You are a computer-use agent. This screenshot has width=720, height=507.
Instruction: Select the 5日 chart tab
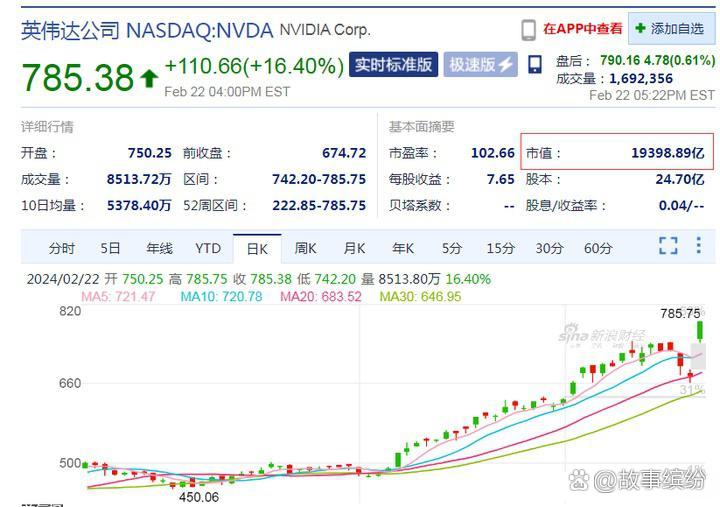110,248
